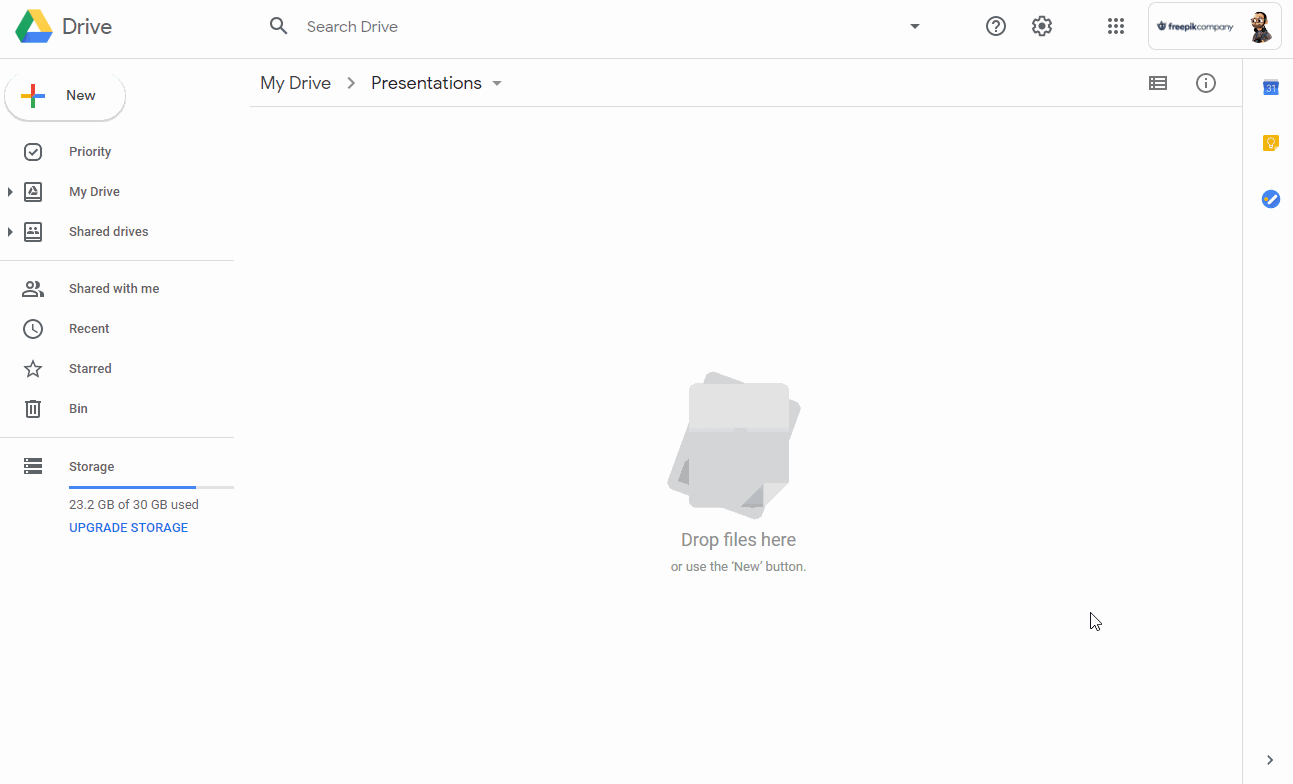1293x784 pixels.
Task: Open Google Calendar from the side panel
Action: tap(1270, 88)
